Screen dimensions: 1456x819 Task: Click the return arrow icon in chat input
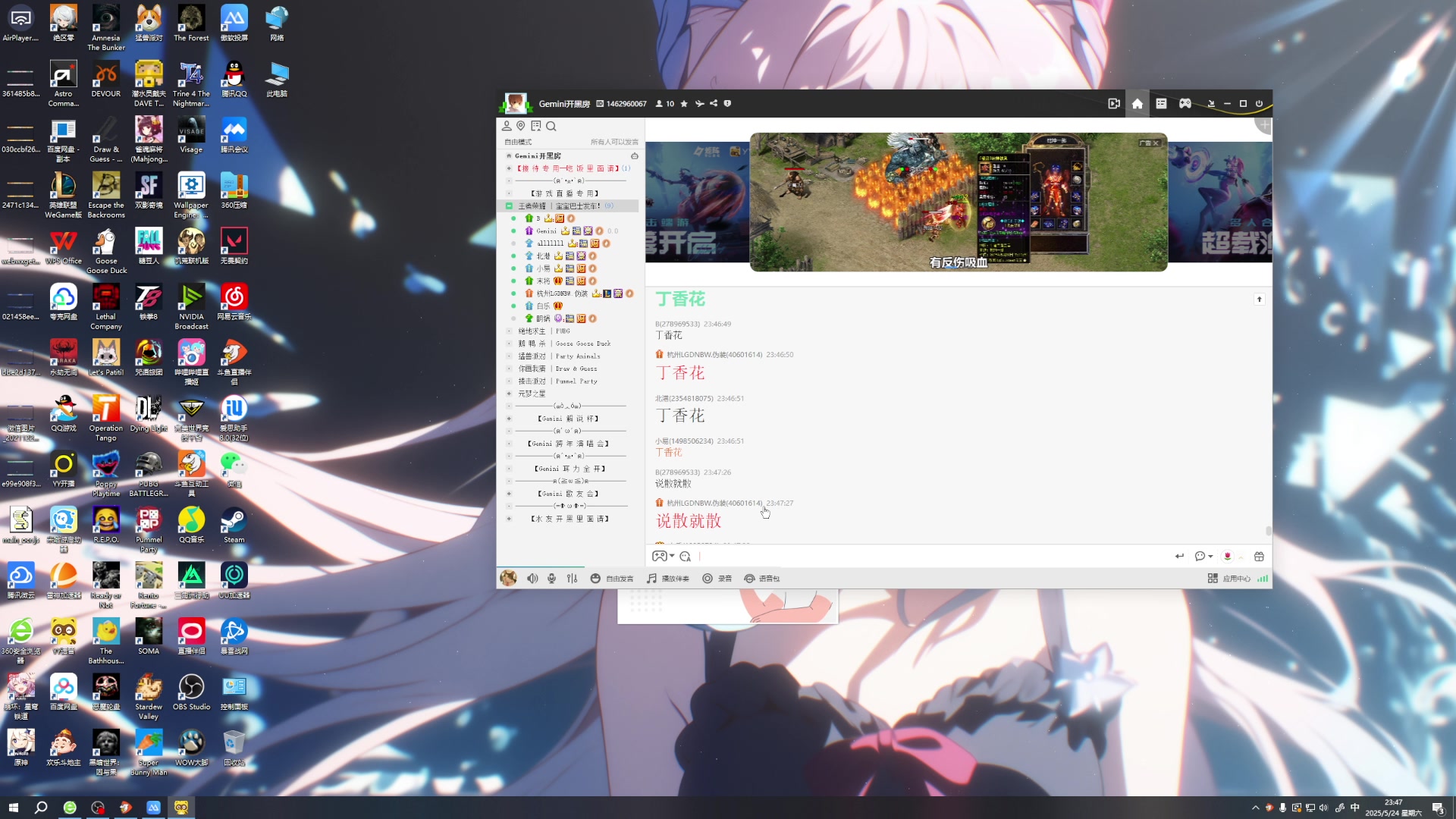pos(1179,557)
